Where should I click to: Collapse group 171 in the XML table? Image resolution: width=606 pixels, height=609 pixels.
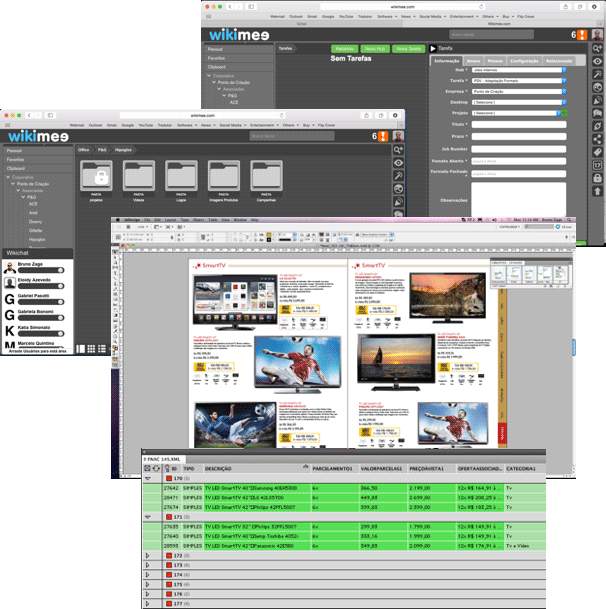(x=148, y=517)
